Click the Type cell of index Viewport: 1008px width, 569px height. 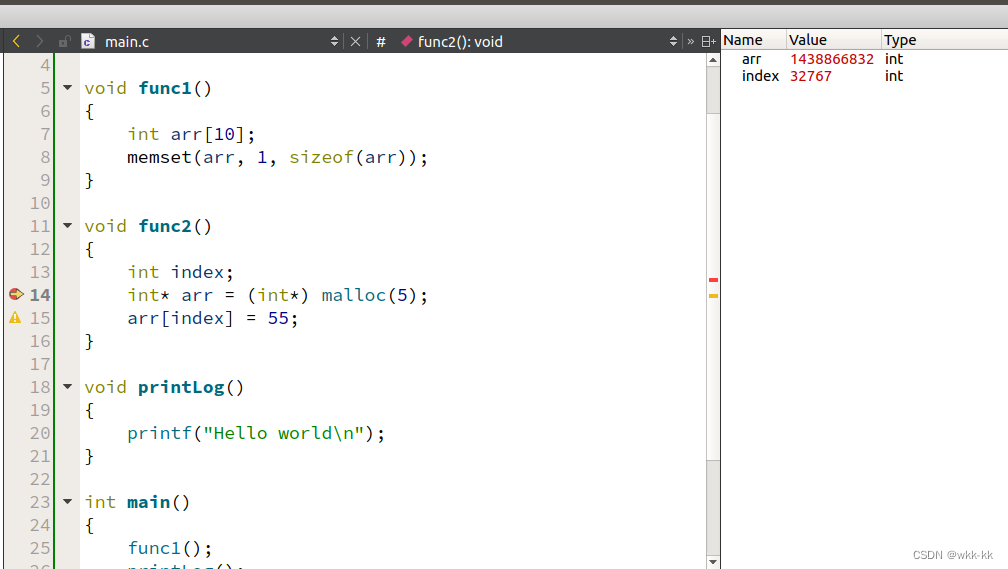coord(894,76)
